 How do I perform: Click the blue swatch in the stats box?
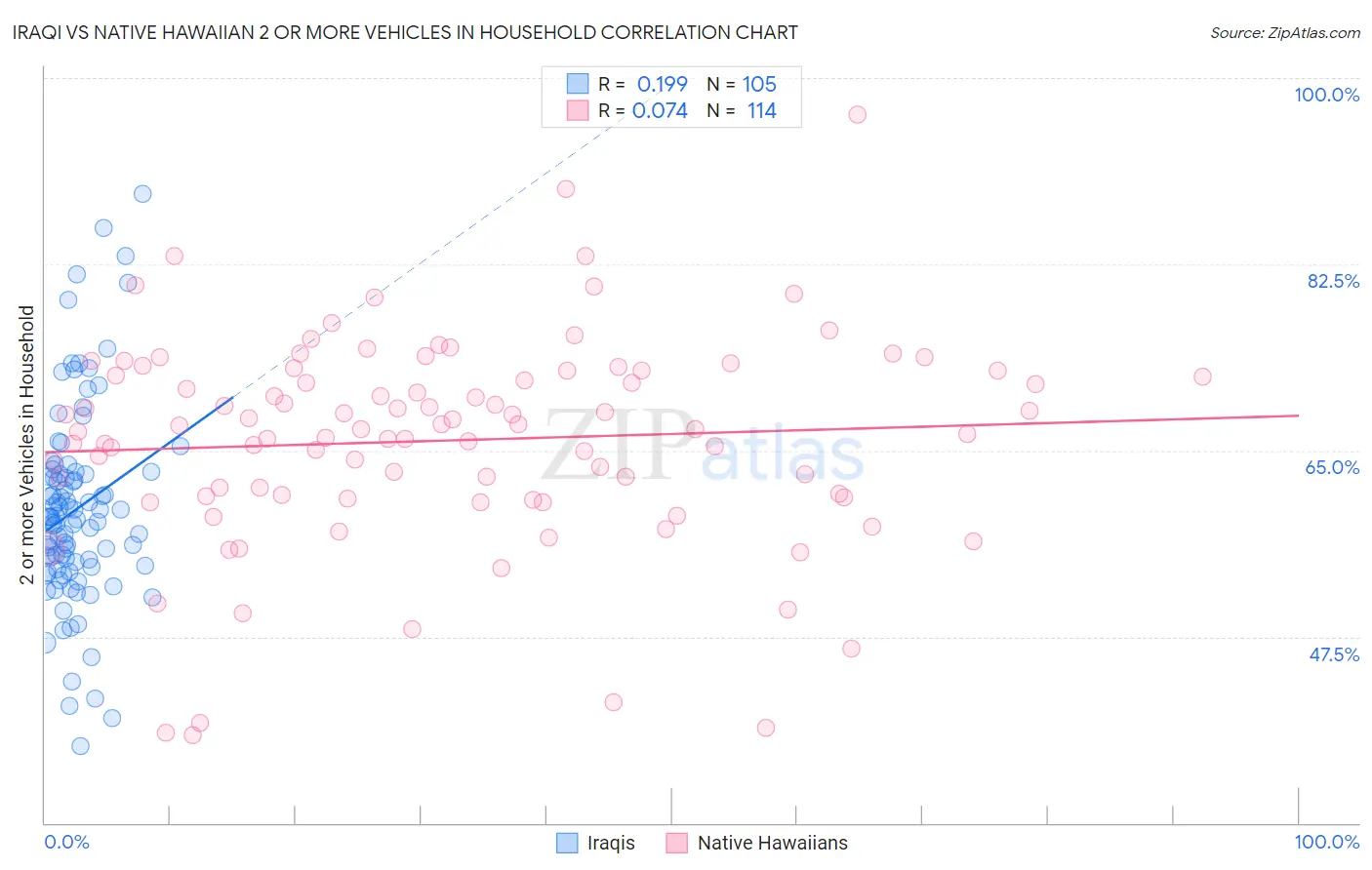[578, 83]
